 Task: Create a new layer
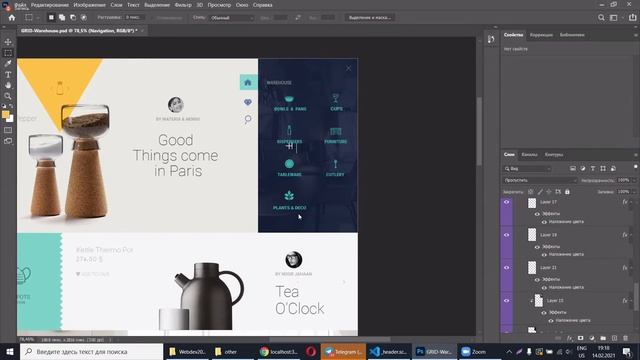(x=614, y=338)
